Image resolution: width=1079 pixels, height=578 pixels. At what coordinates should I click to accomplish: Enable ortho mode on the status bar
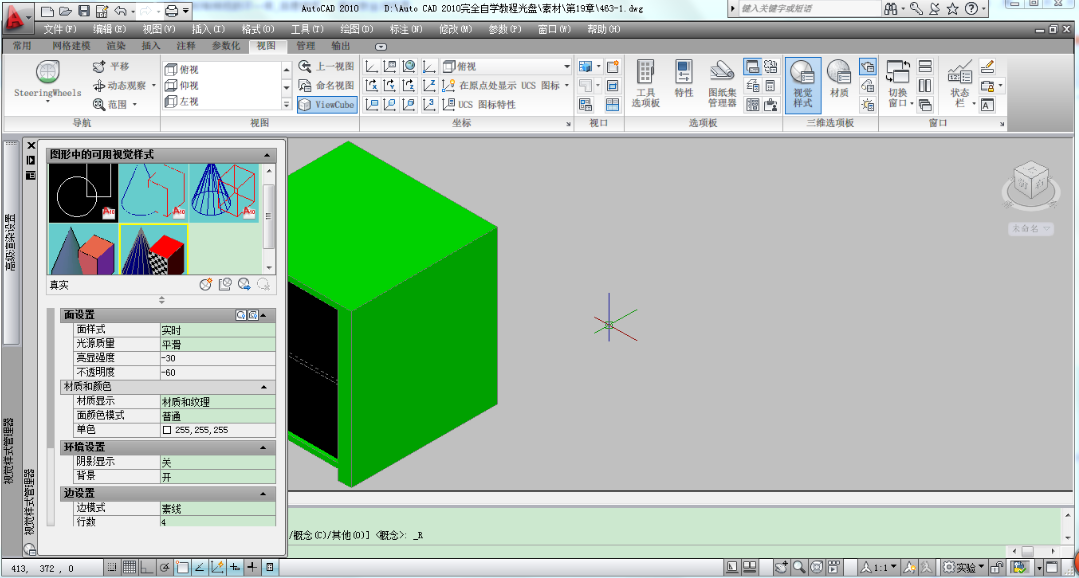tap(146, 566)
